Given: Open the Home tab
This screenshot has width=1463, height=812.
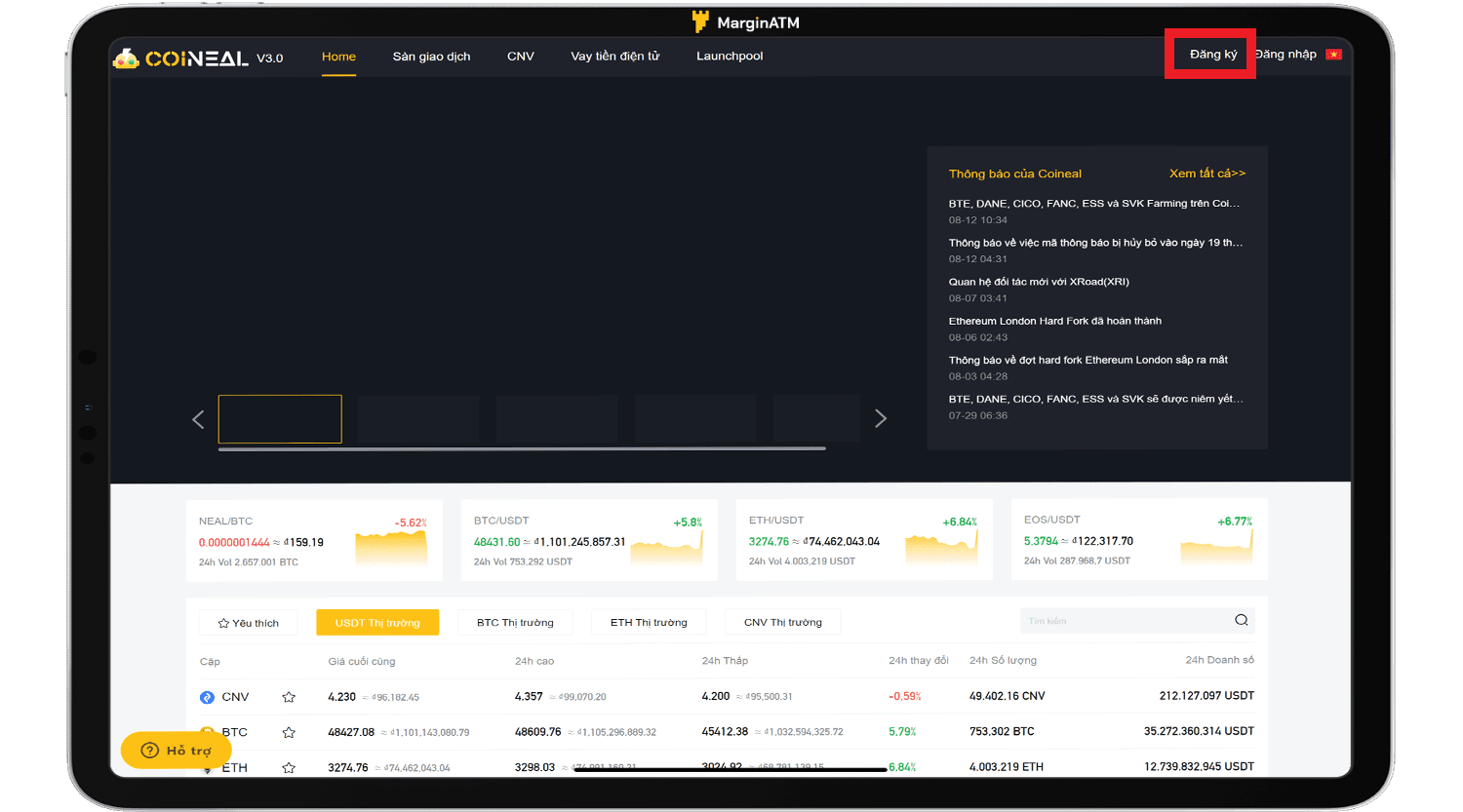Looking at the screenshot, I should point(338,57).
